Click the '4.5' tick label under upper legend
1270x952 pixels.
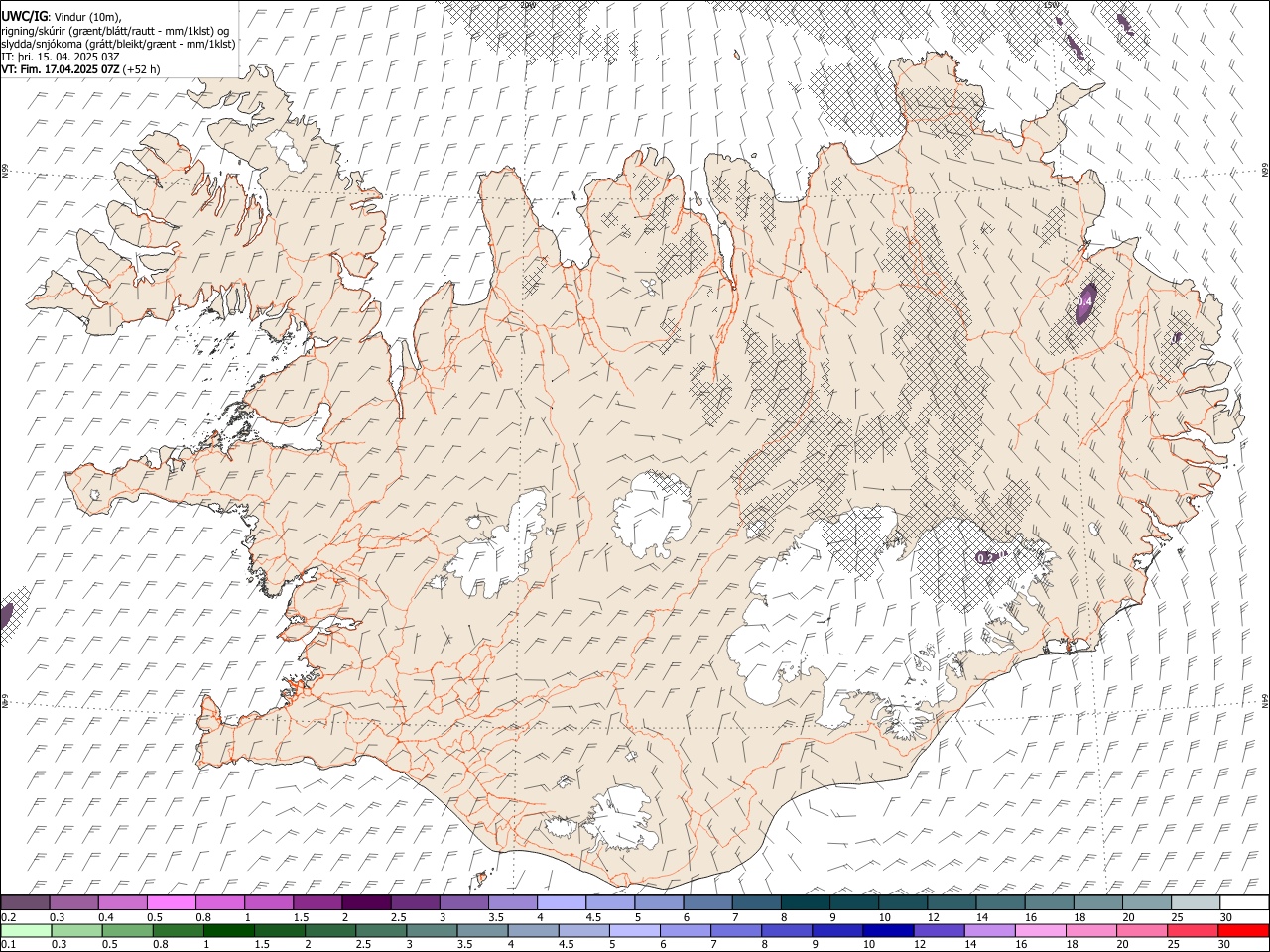click(x=593, y=917)
